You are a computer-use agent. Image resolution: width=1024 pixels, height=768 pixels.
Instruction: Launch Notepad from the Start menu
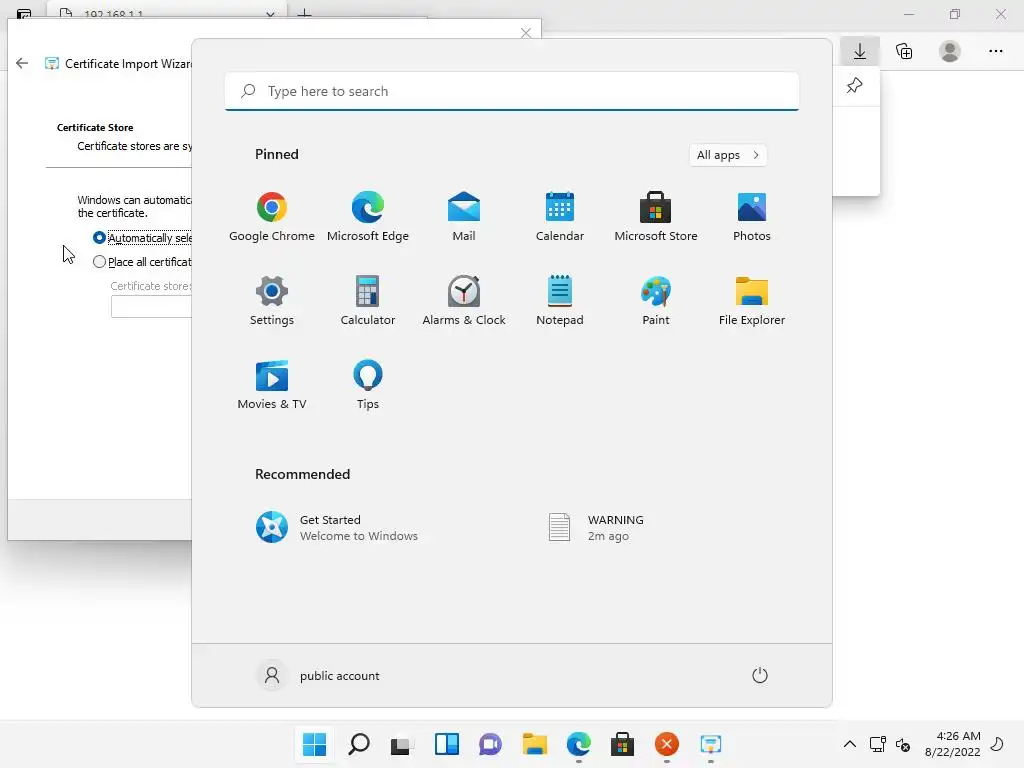tap(560, 301)
